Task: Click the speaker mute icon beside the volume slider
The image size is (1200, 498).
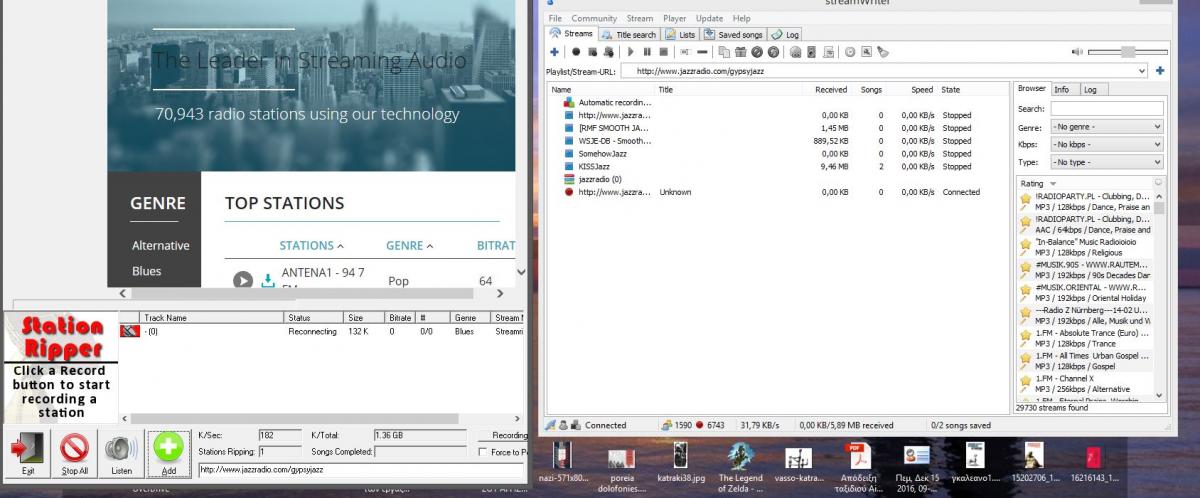Action: coord(1077,52)
